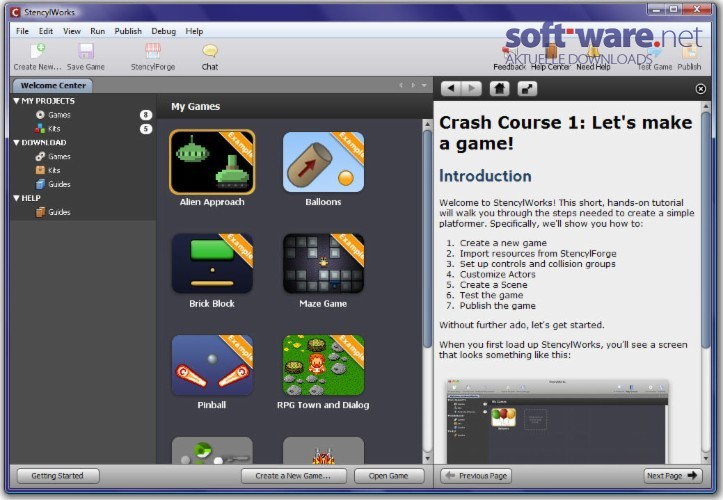The height and width of the screenshot is (500, 723).
Task: Click the Introduction heading
Action: point(485,176)
